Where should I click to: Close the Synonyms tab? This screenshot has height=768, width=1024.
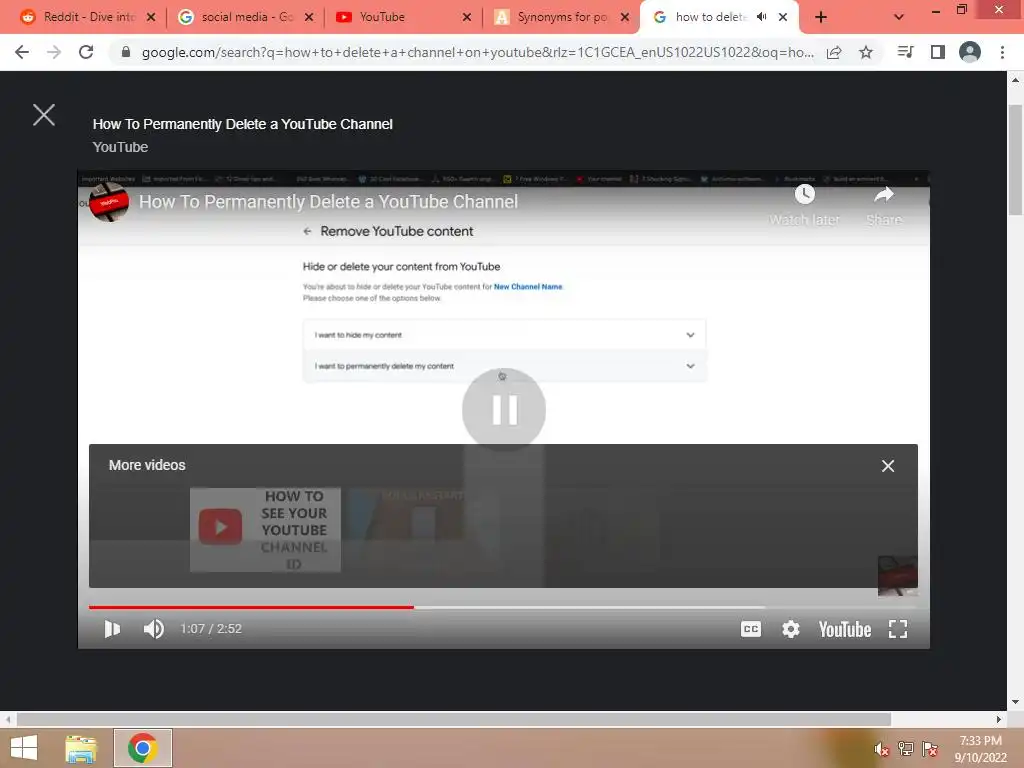[x=625, y=17]
